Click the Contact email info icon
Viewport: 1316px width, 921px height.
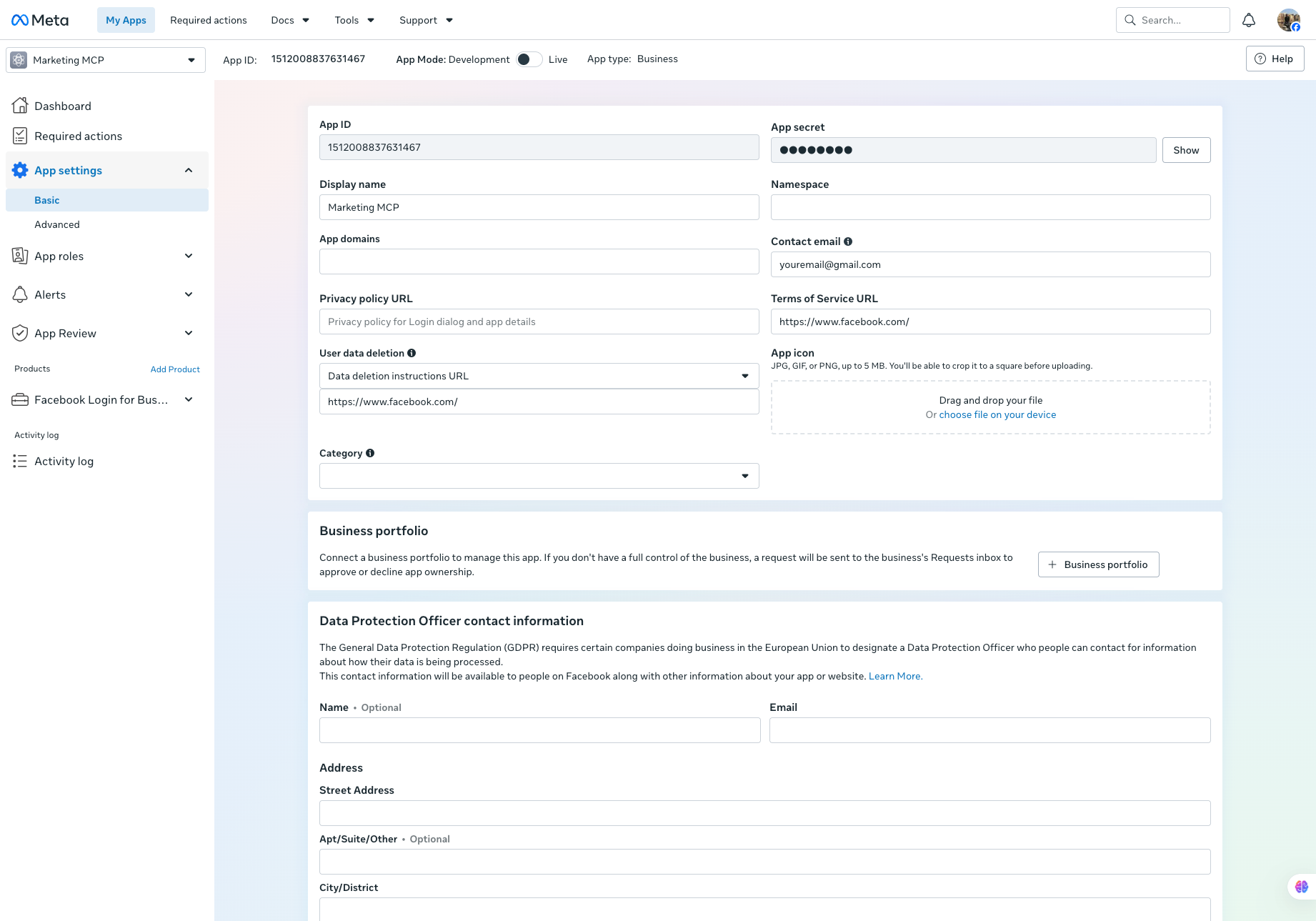[x=848, y=242]
